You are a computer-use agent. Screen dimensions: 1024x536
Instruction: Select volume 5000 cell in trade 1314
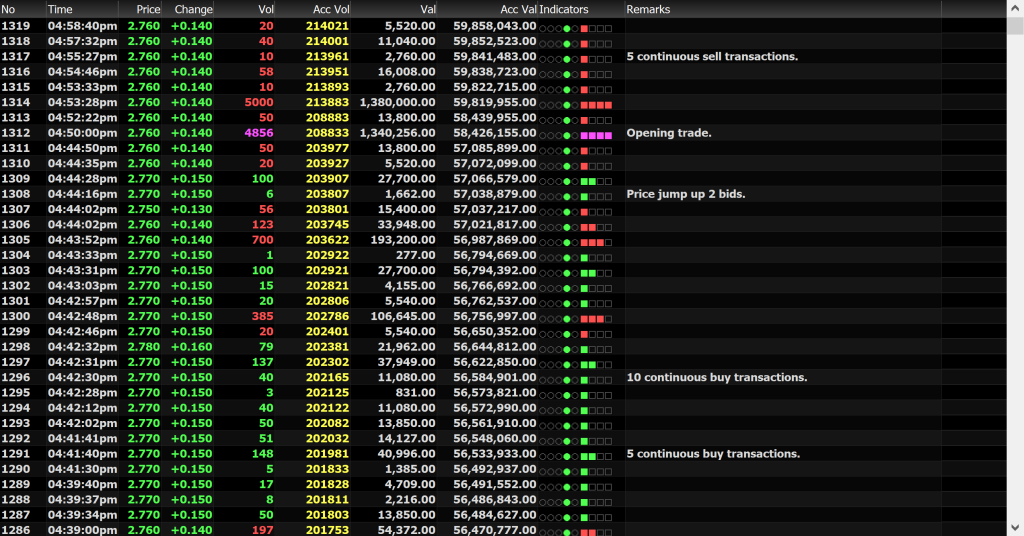tap(258, 103)
